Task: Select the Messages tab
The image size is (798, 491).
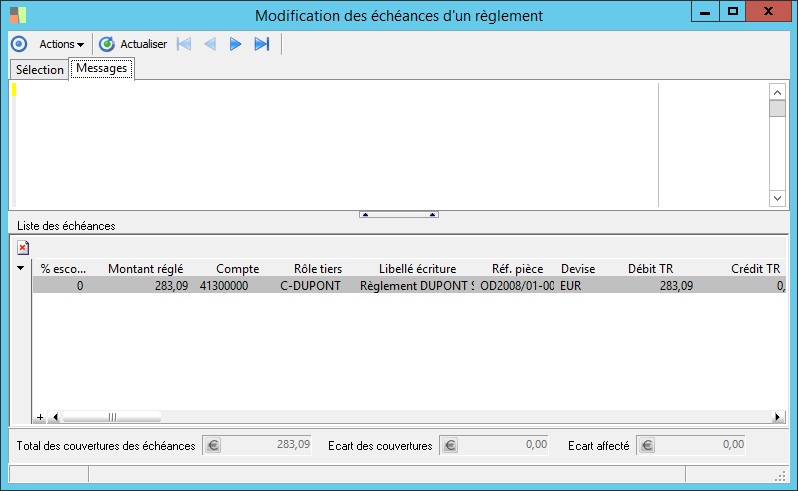Action: [101, 68]
